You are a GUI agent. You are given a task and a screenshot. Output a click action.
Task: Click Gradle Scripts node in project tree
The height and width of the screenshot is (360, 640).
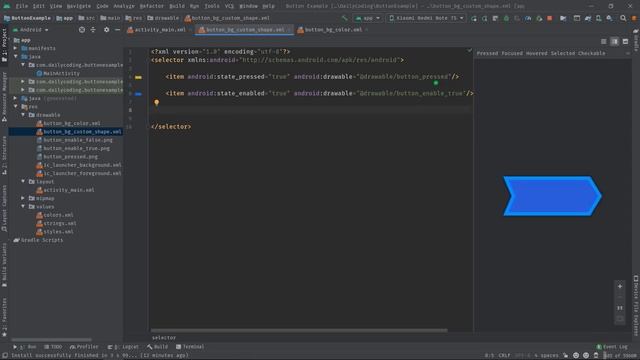tap(38, 240)
